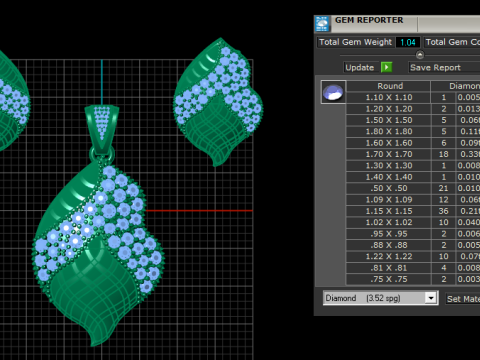Select the large pendant model in viewport
Viewport: 480px width, 360px height.
pyautogui.click(x=98, y=253)
